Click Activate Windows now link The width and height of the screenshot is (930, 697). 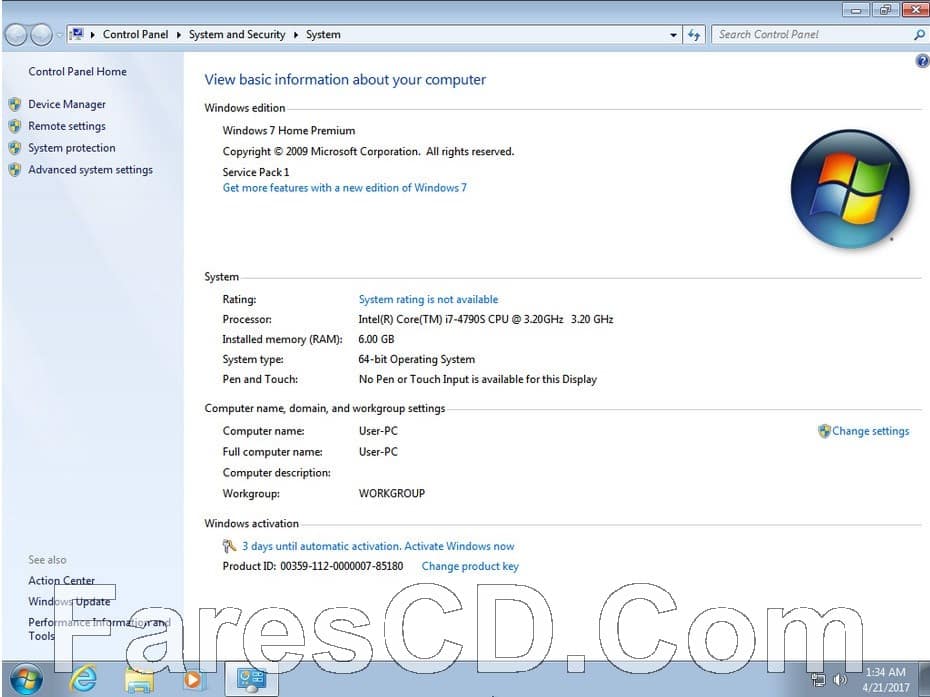tap(459, 546)
